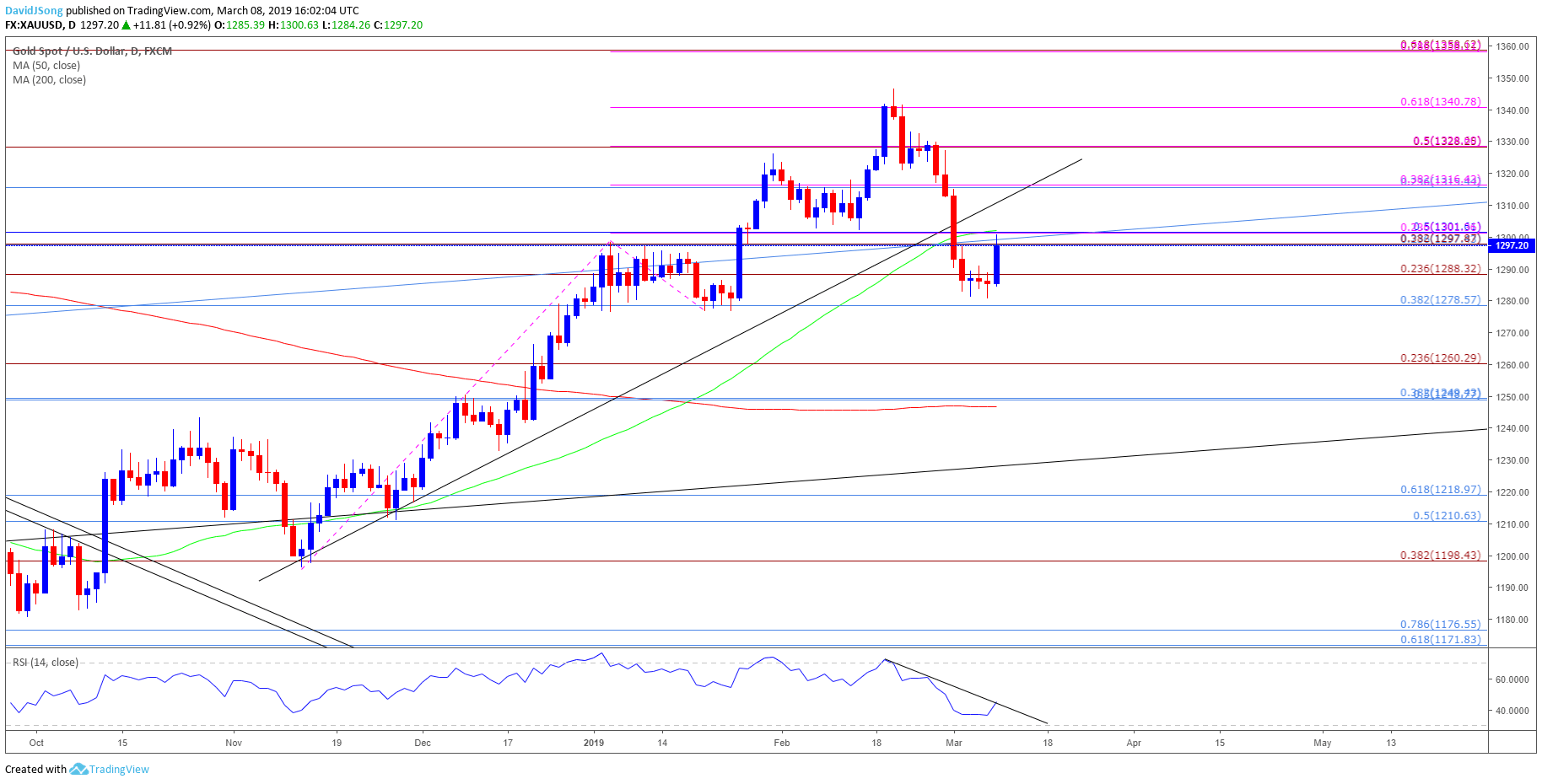The height and width of the screenshot is (784, 1542).
Task: Click the 1180.00 price axis label
Action: coord(1512,620)
